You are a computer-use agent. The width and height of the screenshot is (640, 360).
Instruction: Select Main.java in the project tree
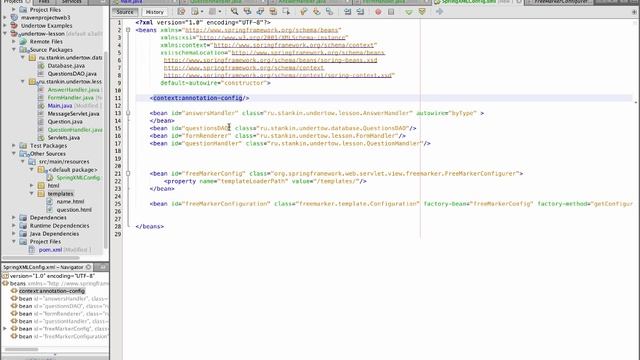click(60, 105)
